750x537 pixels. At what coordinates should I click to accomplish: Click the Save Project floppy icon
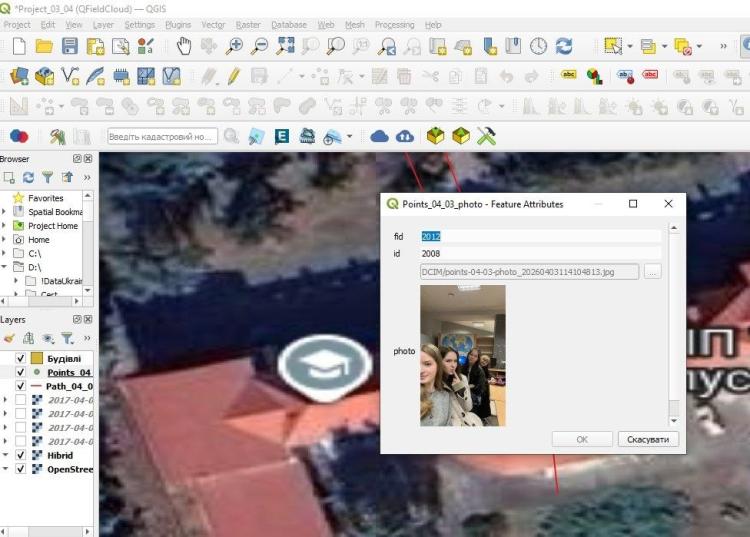click(x=70, y=46)
